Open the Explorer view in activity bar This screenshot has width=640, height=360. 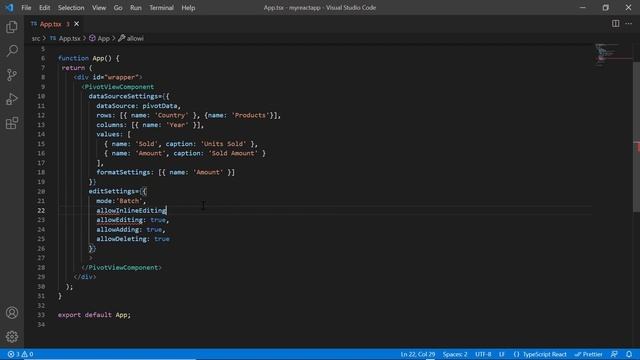tap(12, 27)
